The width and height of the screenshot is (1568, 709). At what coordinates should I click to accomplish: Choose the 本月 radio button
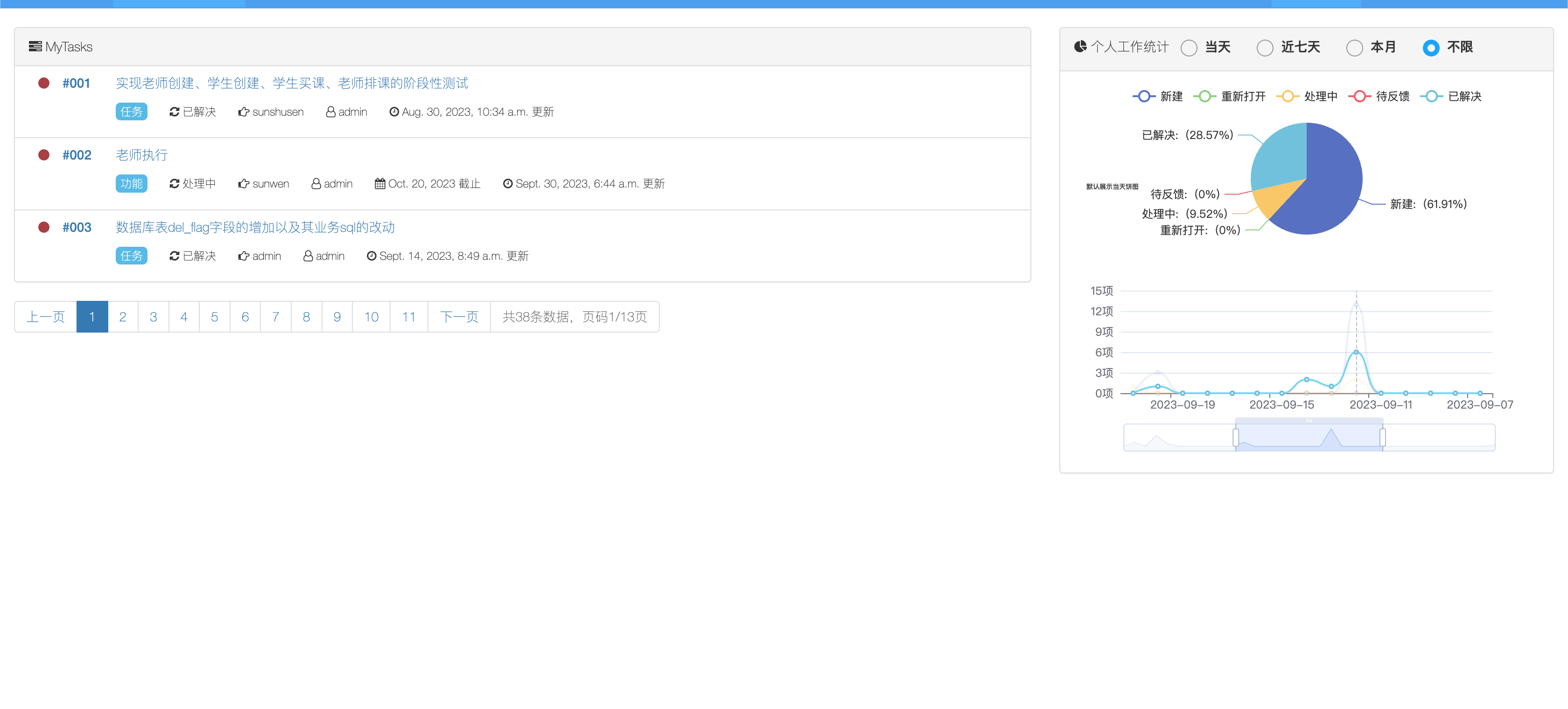[x=1354, y=48]
